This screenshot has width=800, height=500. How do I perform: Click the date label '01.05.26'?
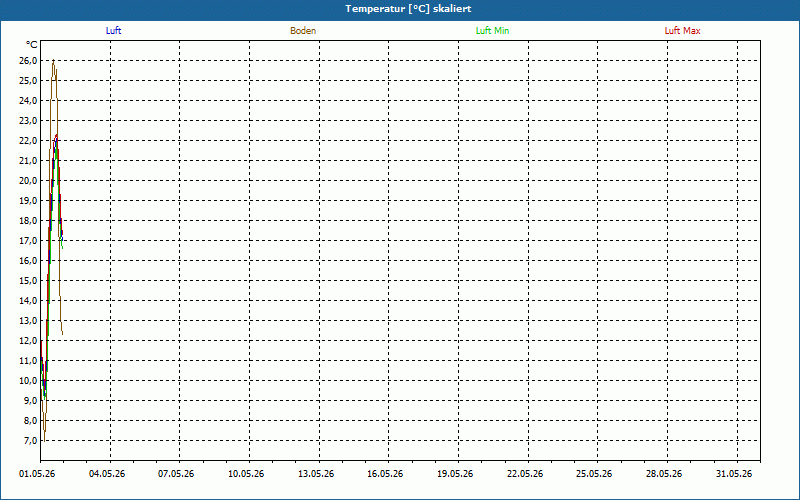(37, 474)
